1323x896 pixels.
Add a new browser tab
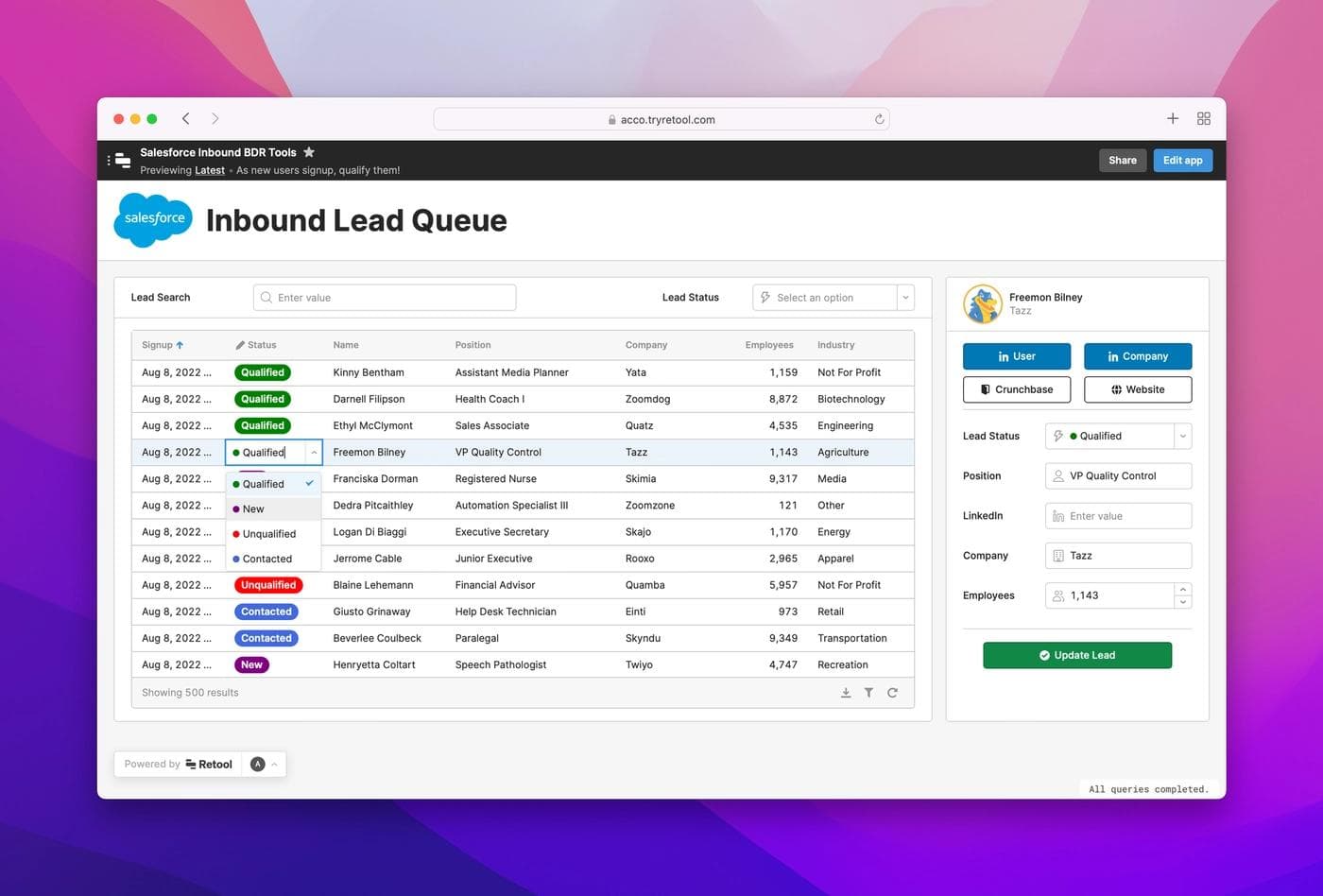tap(1172, 118)
